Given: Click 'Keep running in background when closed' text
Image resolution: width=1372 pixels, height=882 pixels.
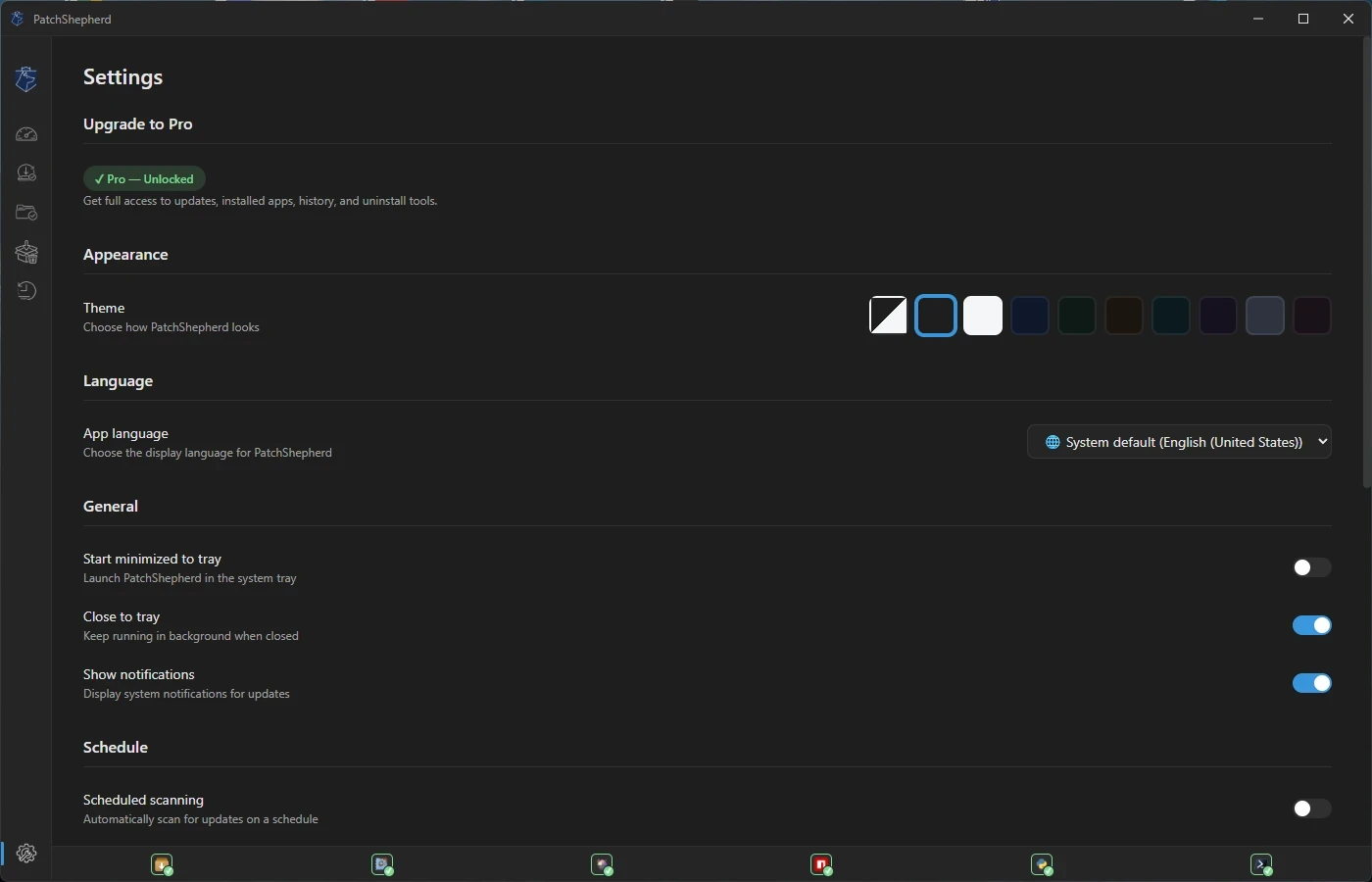Looking at the screenshot, I should click(191, 636).
